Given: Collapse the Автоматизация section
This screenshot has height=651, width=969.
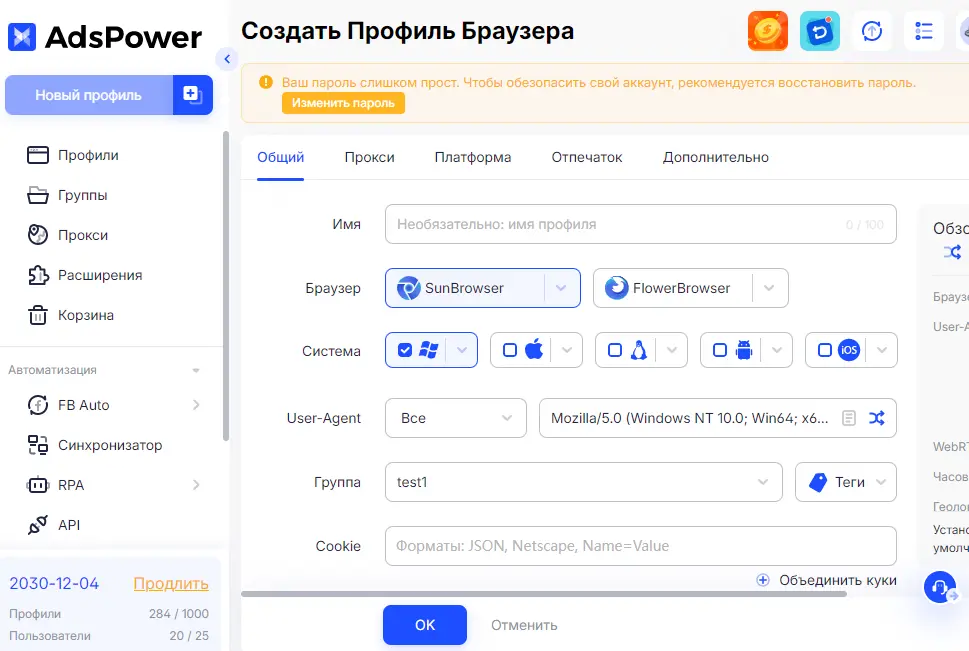Looking at the screenshot, I should point(195,370).
